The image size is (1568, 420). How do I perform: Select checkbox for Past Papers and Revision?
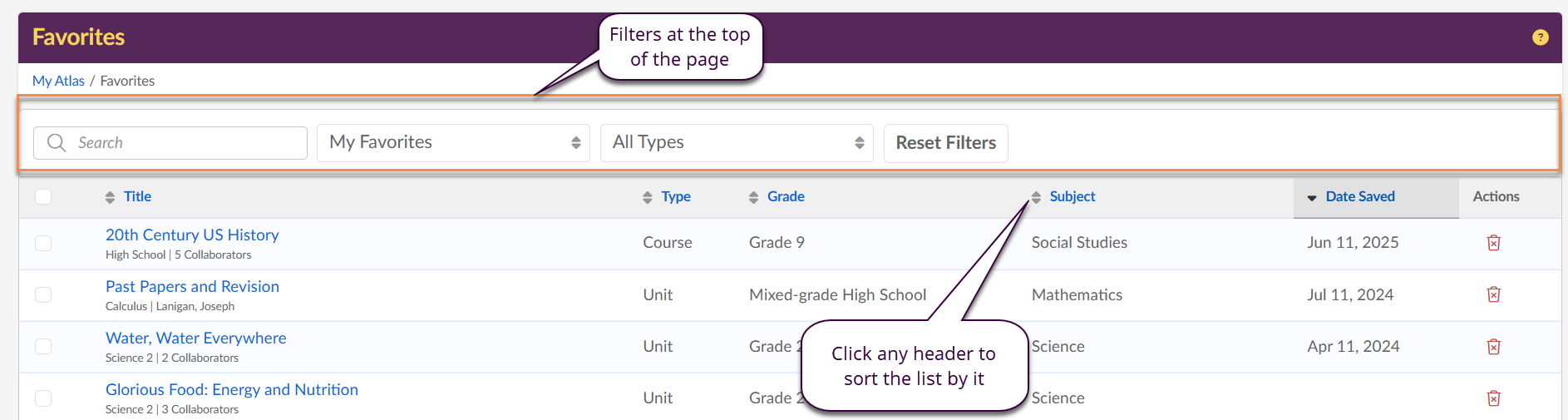[43, 295]
